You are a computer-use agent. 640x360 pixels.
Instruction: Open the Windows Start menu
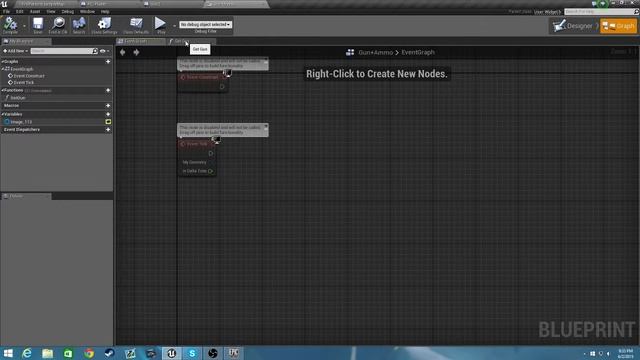coord(8,353)
